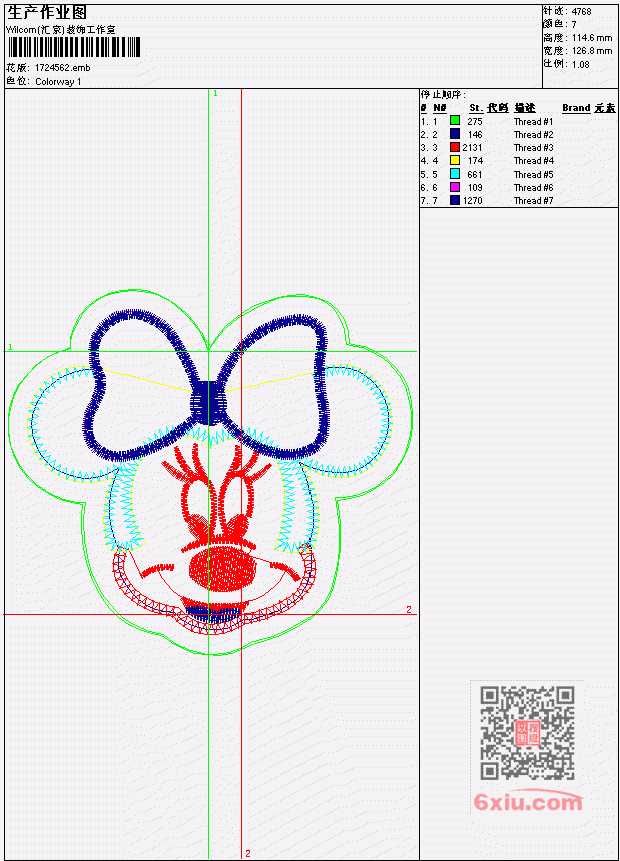Click stitch count 109 in row 6

pos(474,188)
